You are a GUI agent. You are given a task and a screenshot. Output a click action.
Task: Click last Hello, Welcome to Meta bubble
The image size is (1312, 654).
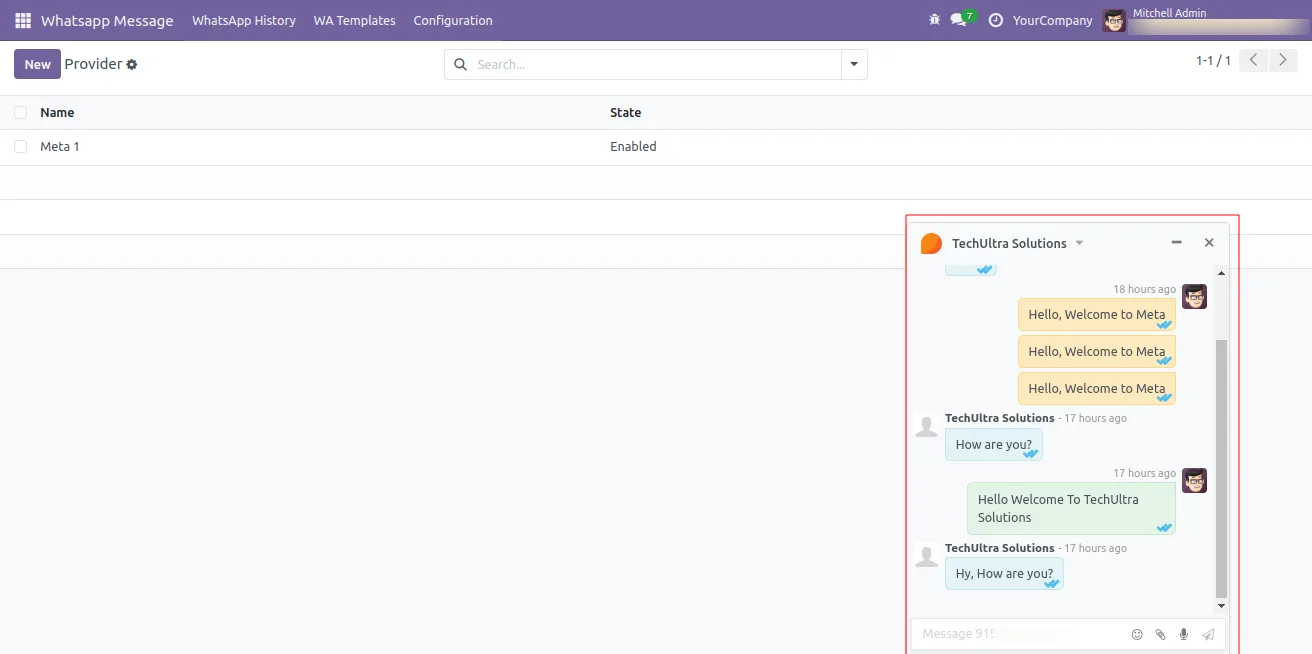(x=1097, y=388)
